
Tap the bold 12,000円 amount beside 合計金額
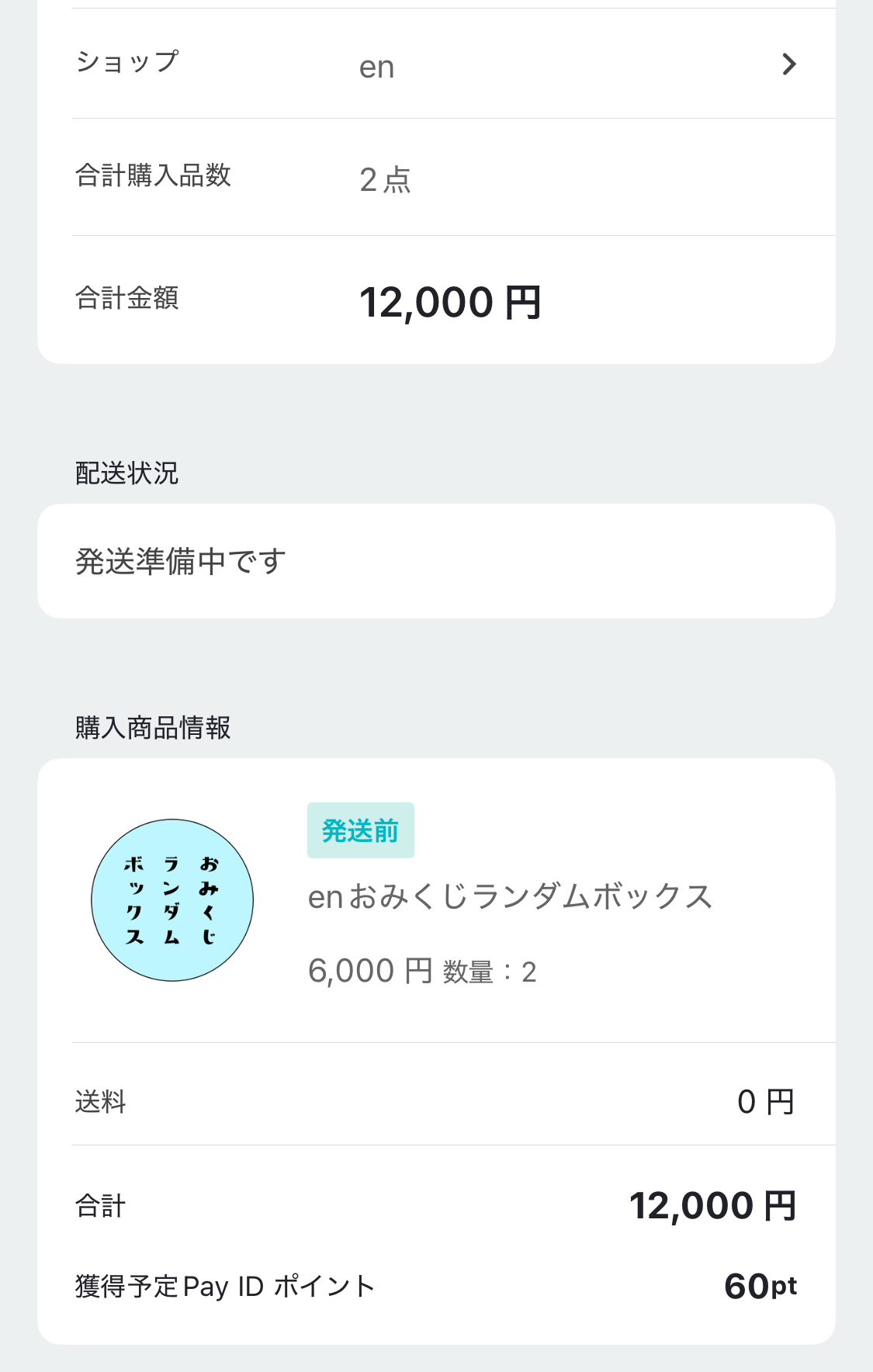pos(449,302)
